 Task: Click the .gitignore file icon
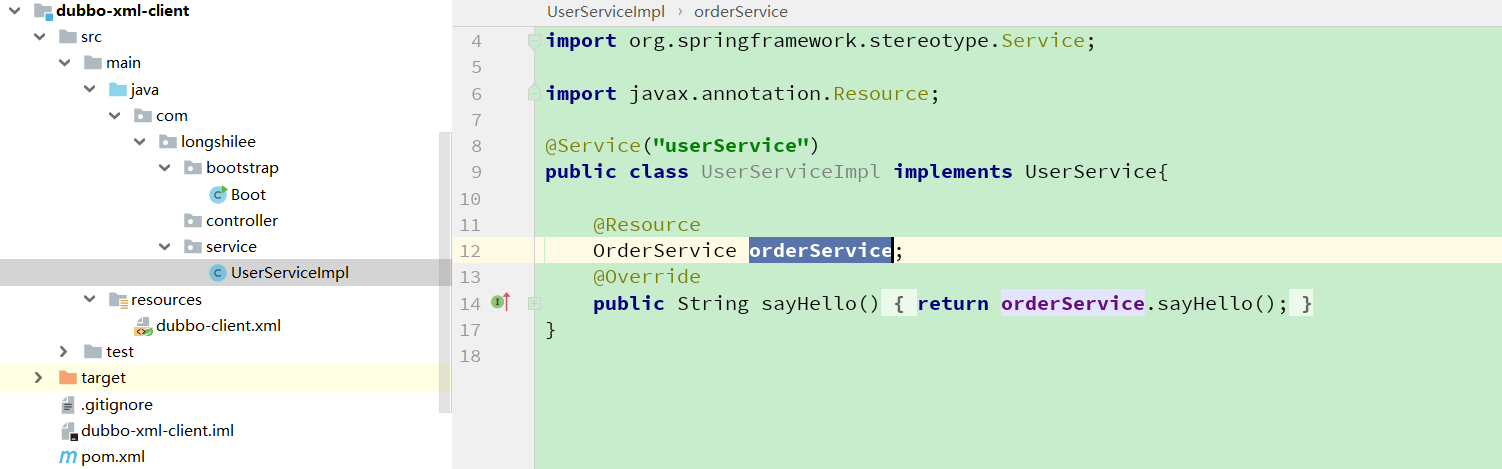point(68,405)
